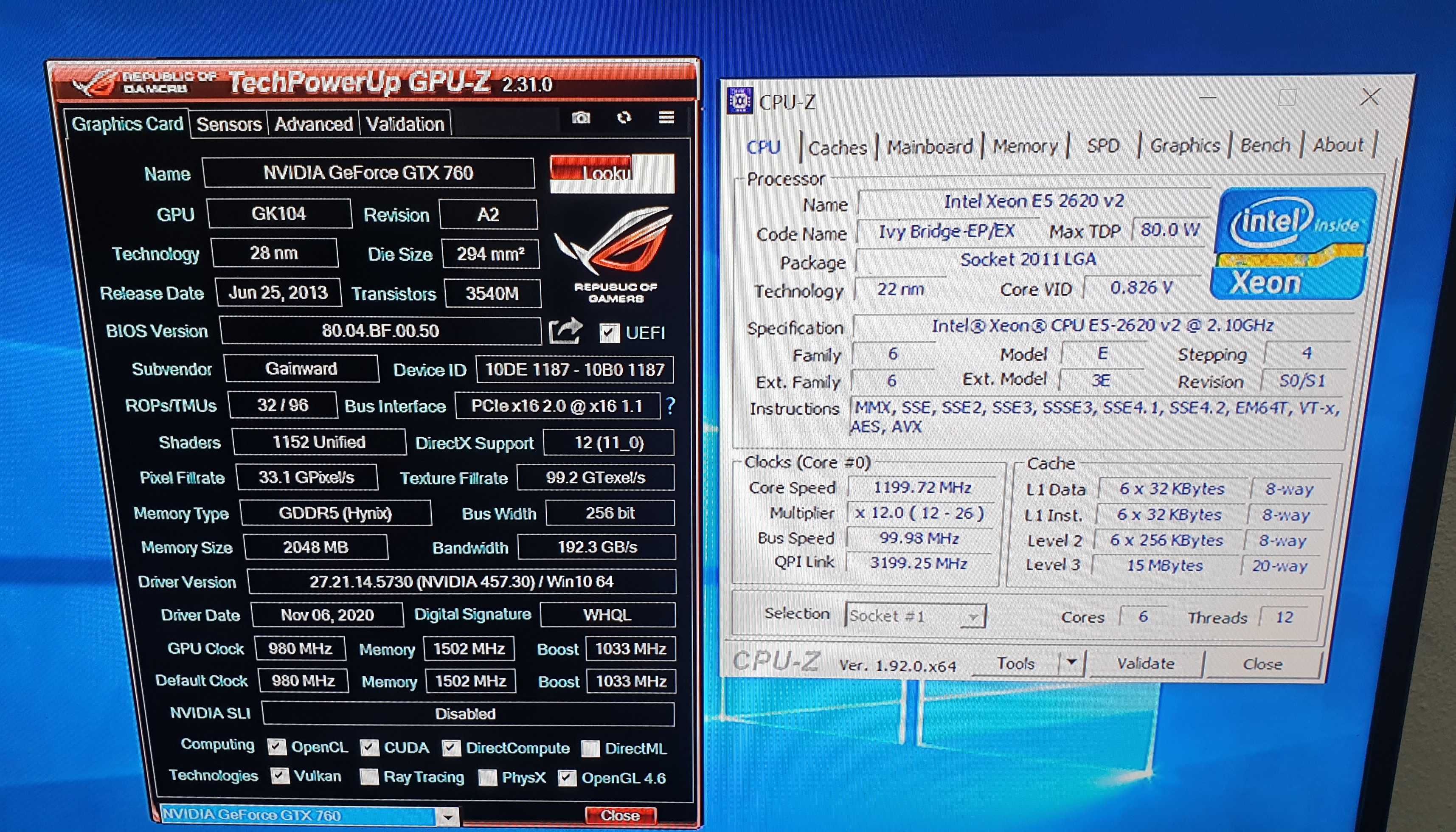
Task: Close the CPU-Z window with X button
Action: [1370, 97]
